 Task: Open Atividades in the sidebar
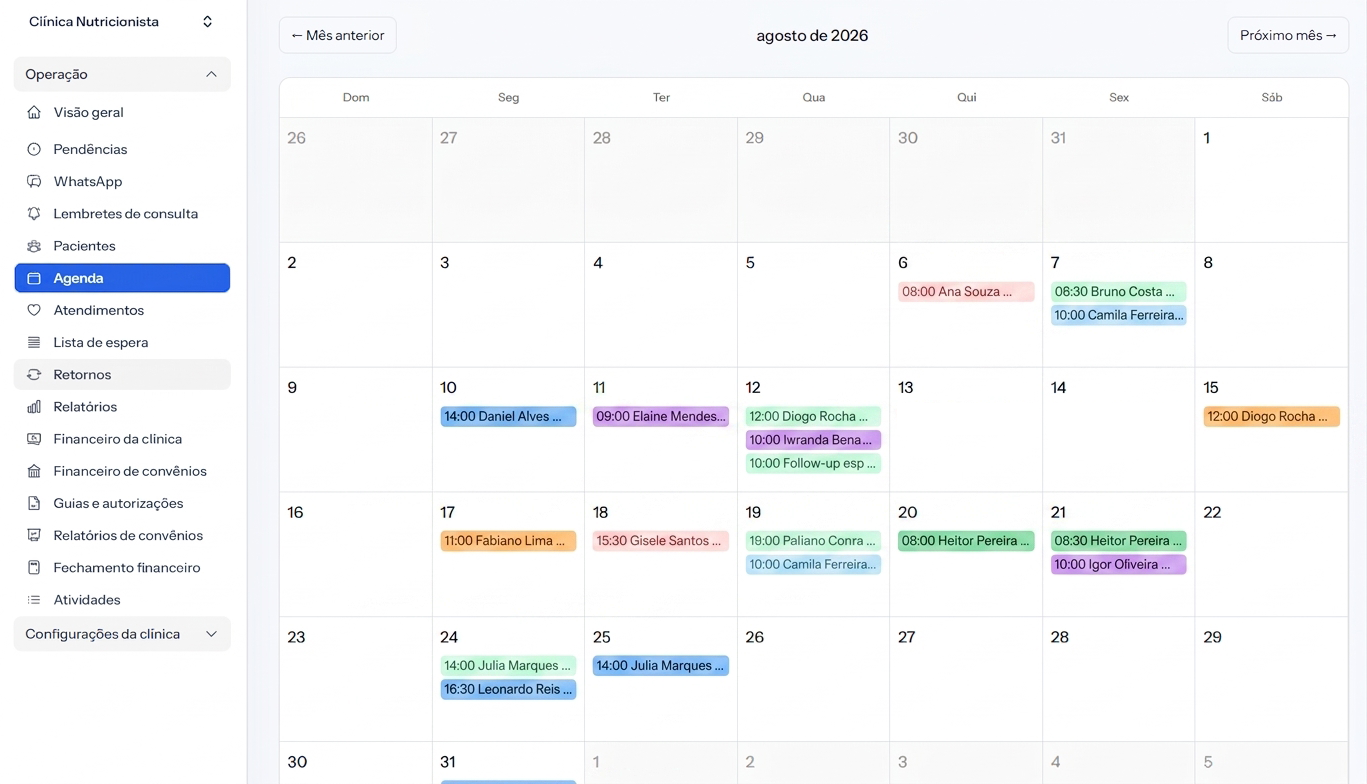click(x=122, y=600)
